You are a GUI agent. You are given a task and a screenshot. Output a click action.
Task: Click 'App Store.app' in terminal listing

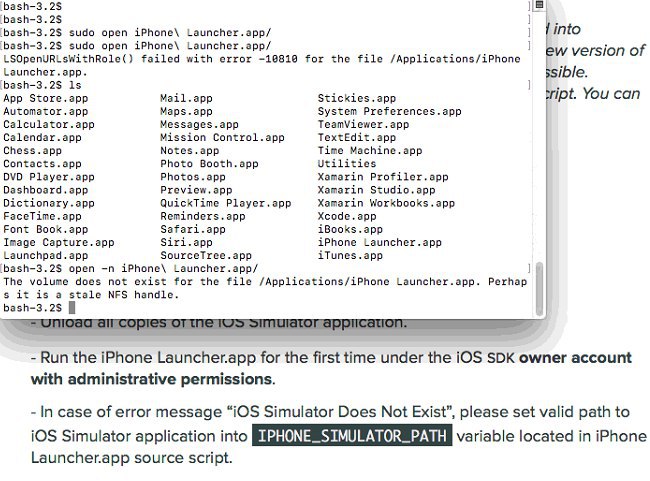[x=46, y=99]
